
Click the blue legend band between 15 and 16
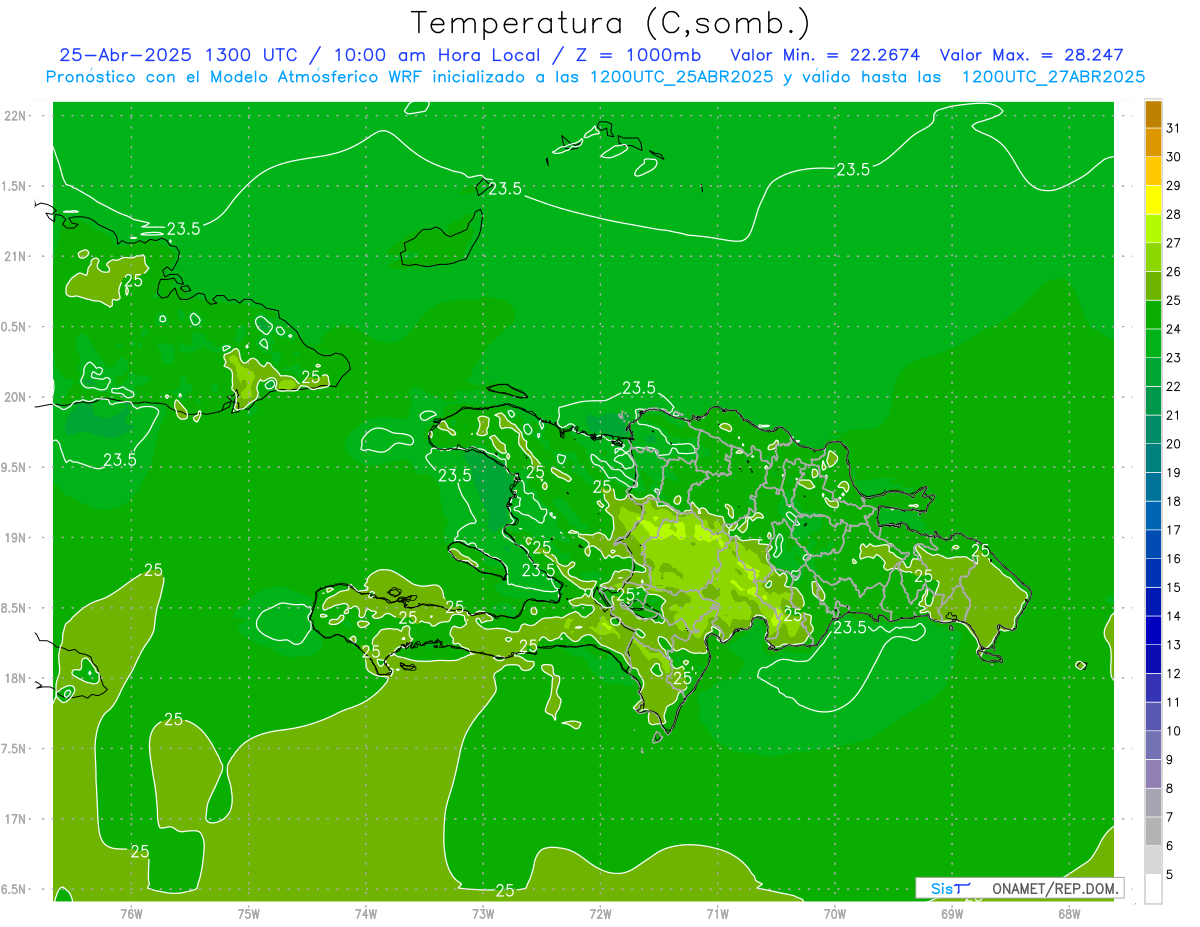(1153, 573)
